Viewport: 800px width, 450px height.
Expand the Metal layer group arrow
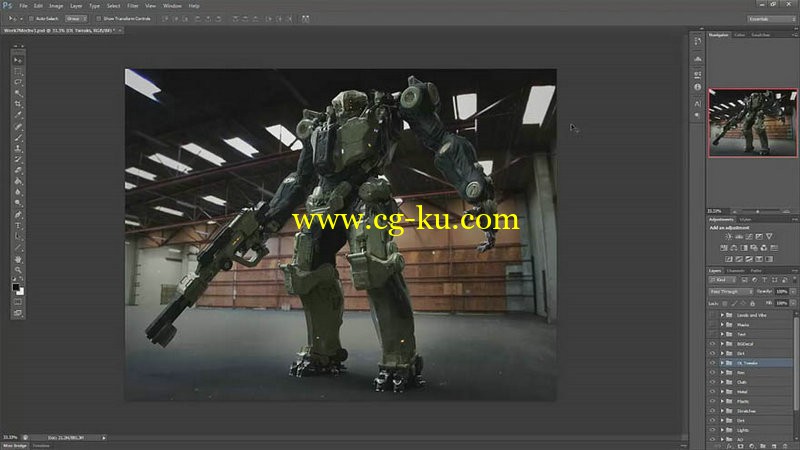(x=722, y=392)
